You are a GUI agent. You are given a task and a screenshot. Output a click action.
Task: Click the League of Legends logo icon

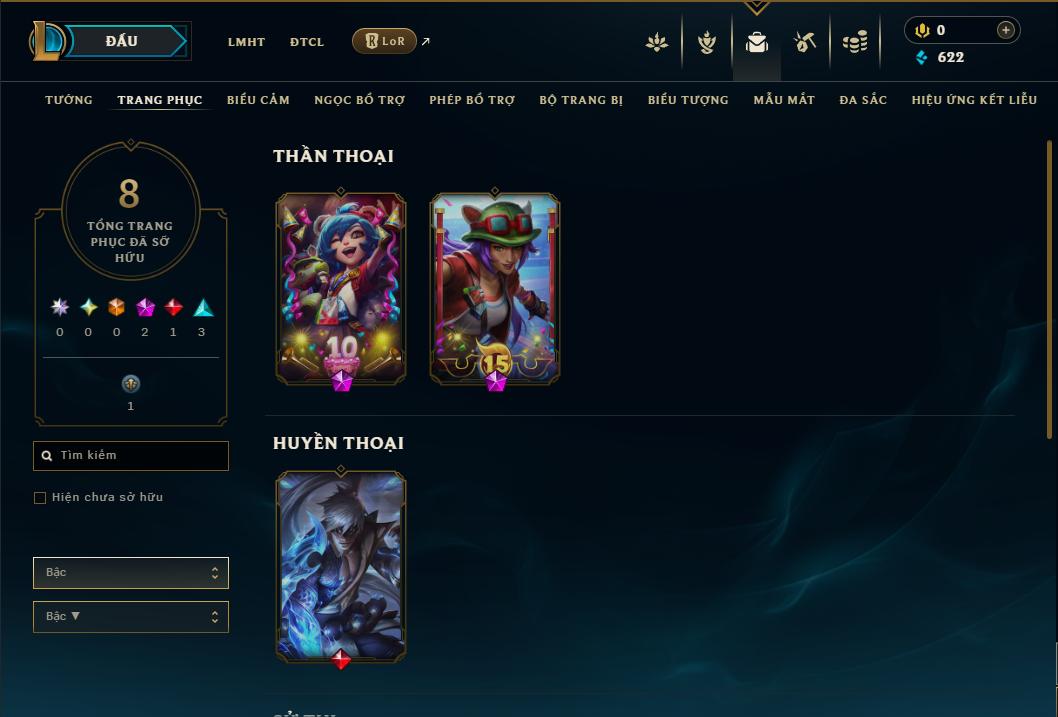[x=46, y=40]
